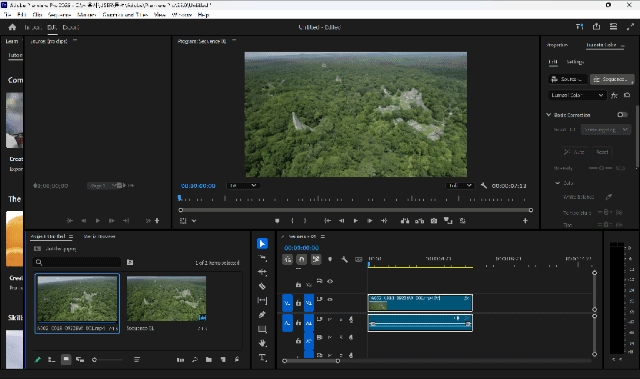Click Export Frame camera icon
Screen dimensions: 640x379
coord(434,221)
